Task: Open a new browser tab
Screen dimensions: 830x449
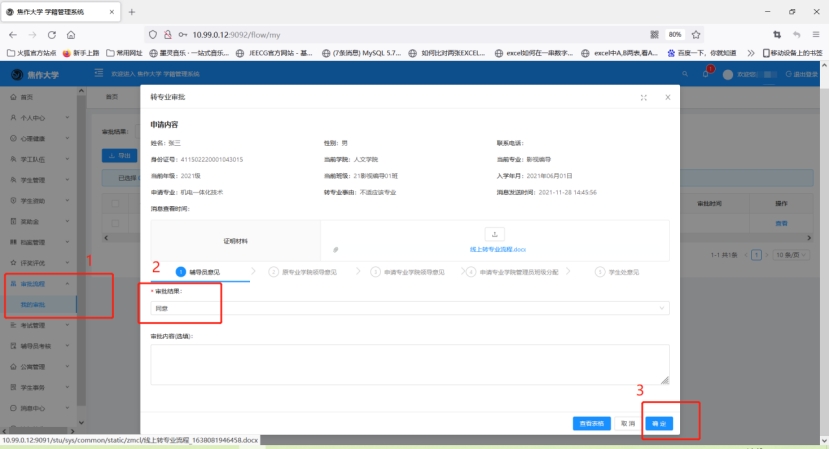Action: point(131,11)
